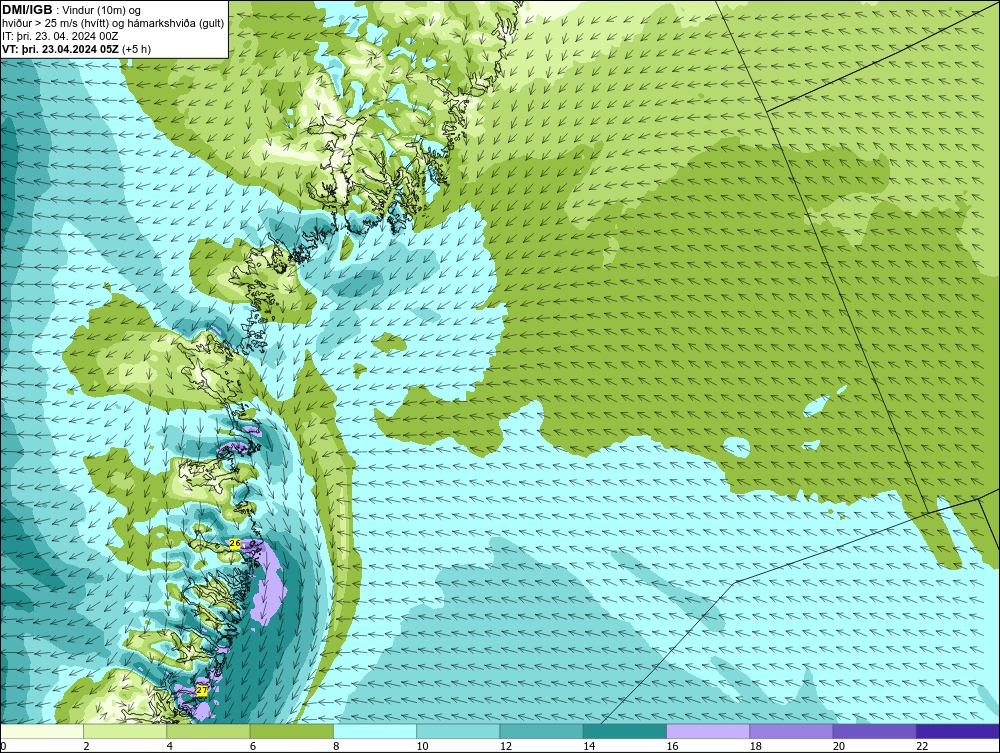Viewport: 1000px width, 753px height.
Task: Click the legend scale label 16
Action: (672, 747)
